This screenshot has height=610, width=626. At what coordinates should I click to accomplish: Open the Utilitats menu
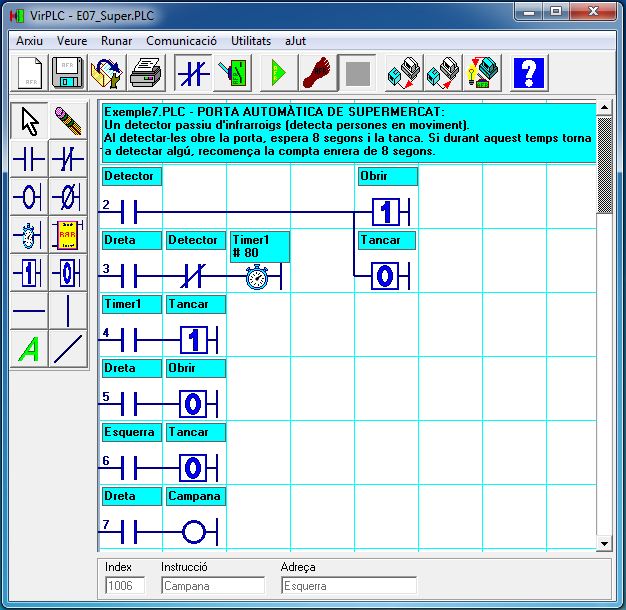250,41
